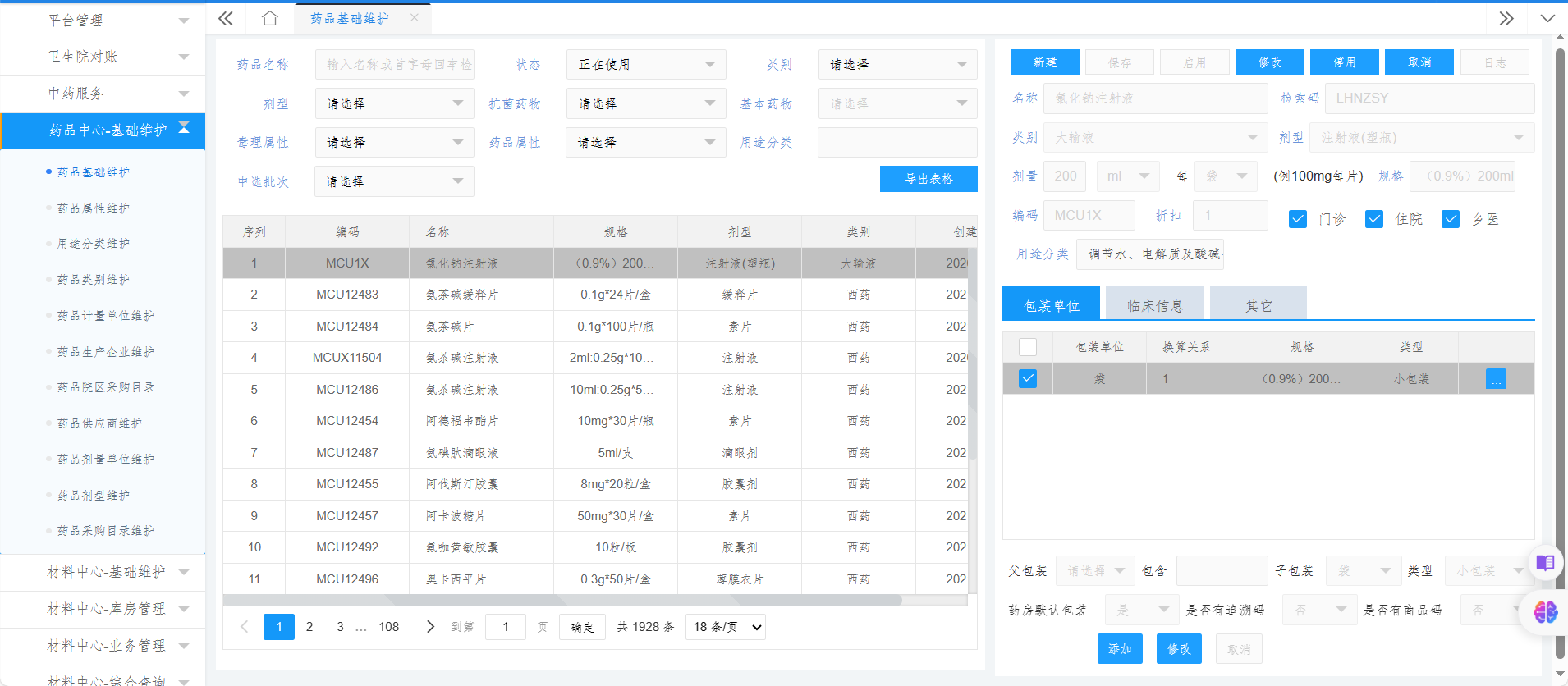Focus the page number jump input
1568x686 pixels.
(505, 627)
